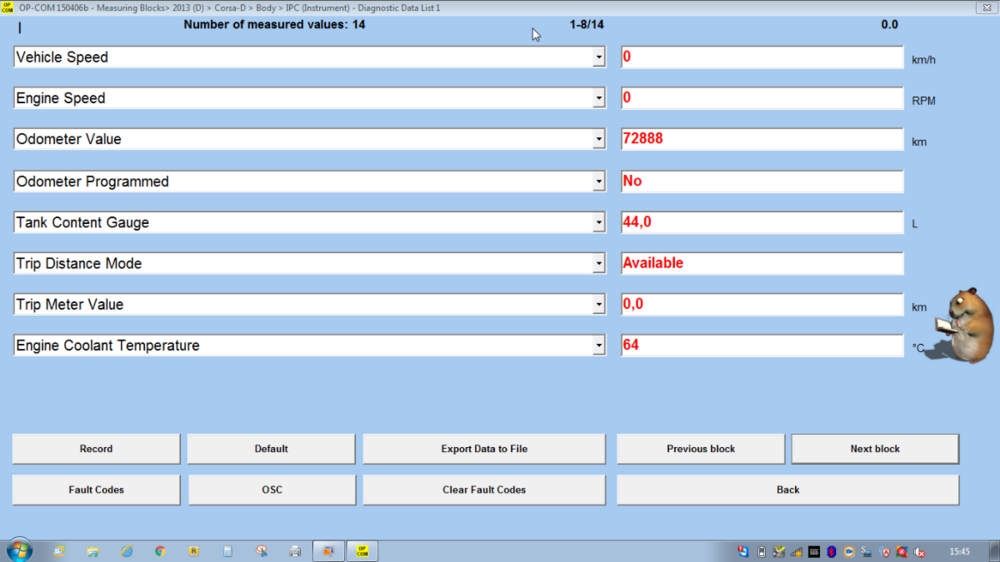Start recording with the Record button

96,449
